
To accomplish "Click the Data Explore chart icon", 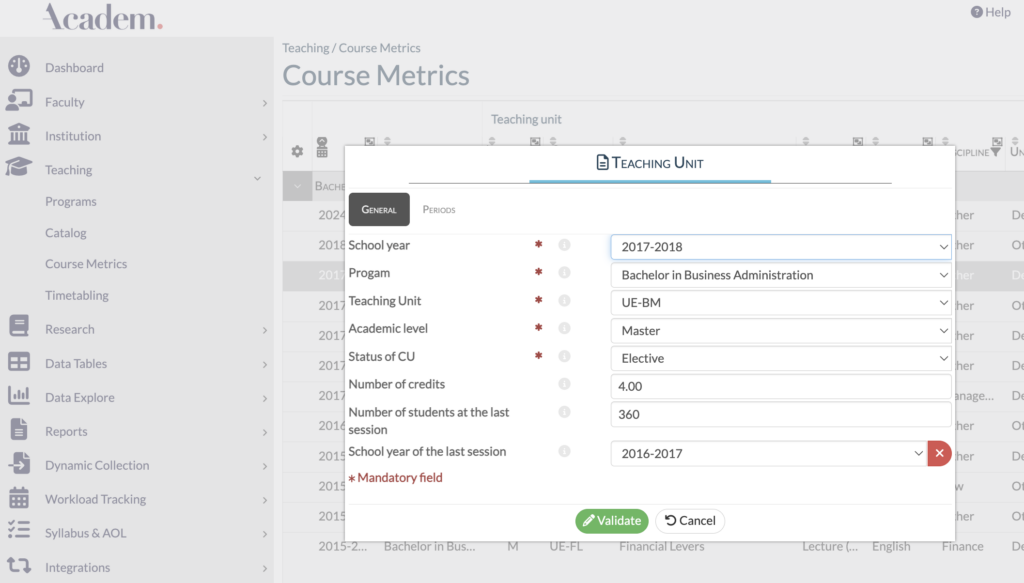I will 18,397.
